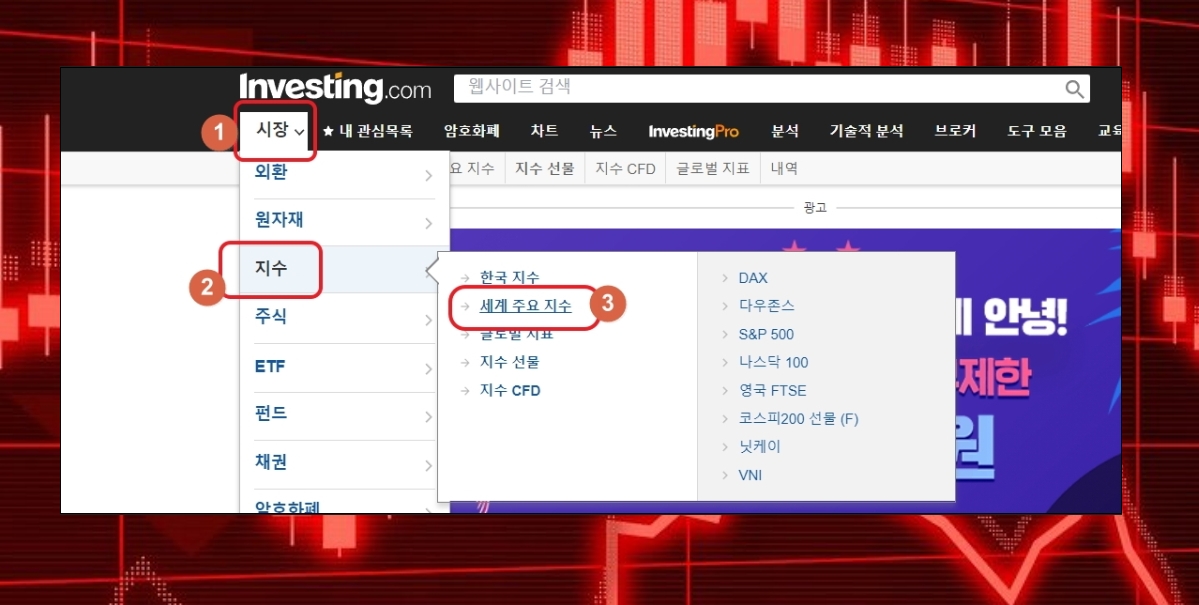Open the 뉴스 menu item
The width and height of the screenshot is (1199, 605).
[603, 131]
